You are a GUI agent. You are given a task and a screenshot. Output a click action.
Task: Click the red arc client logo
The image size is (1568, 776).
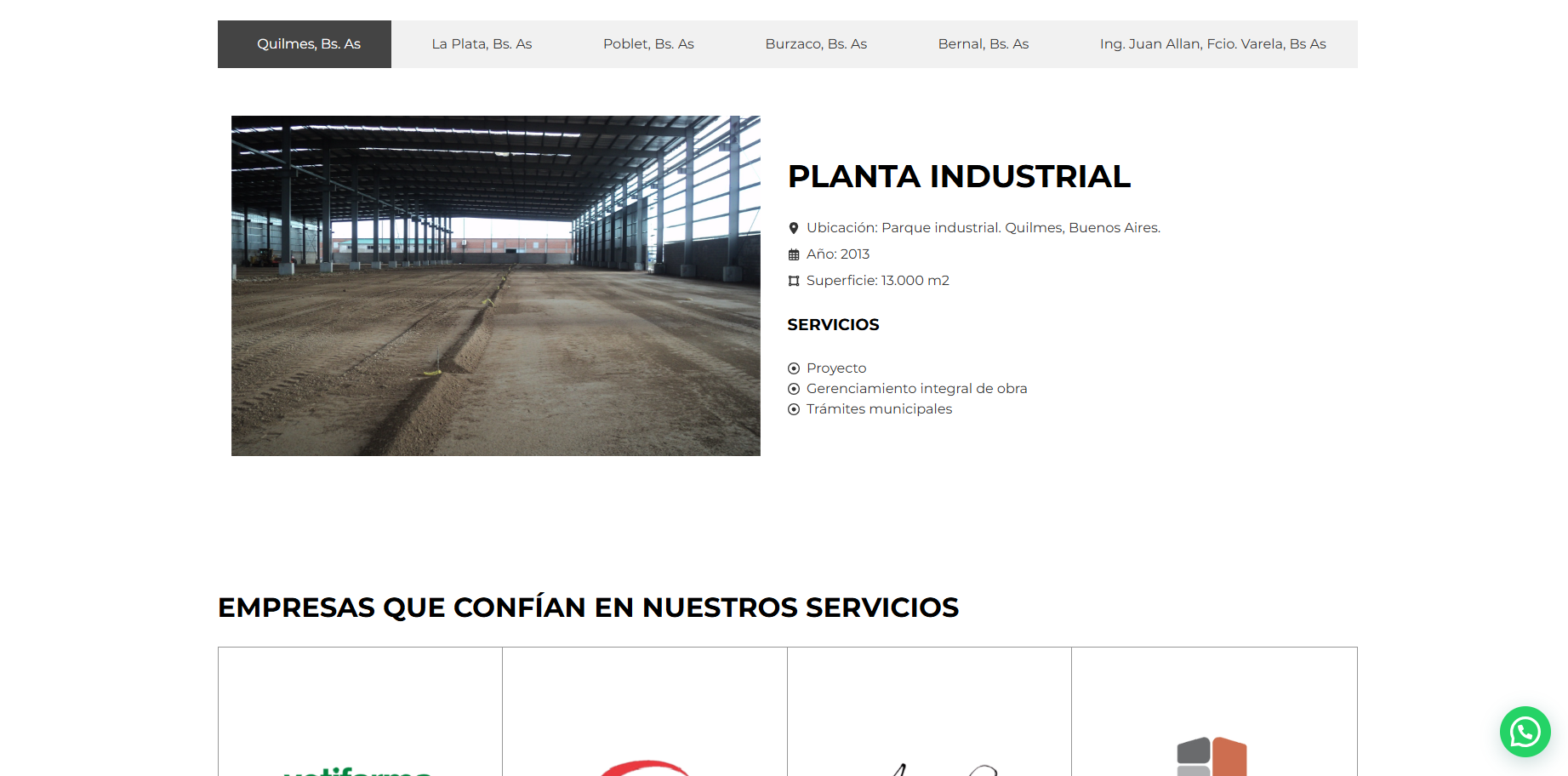click(x=644, y=767)
